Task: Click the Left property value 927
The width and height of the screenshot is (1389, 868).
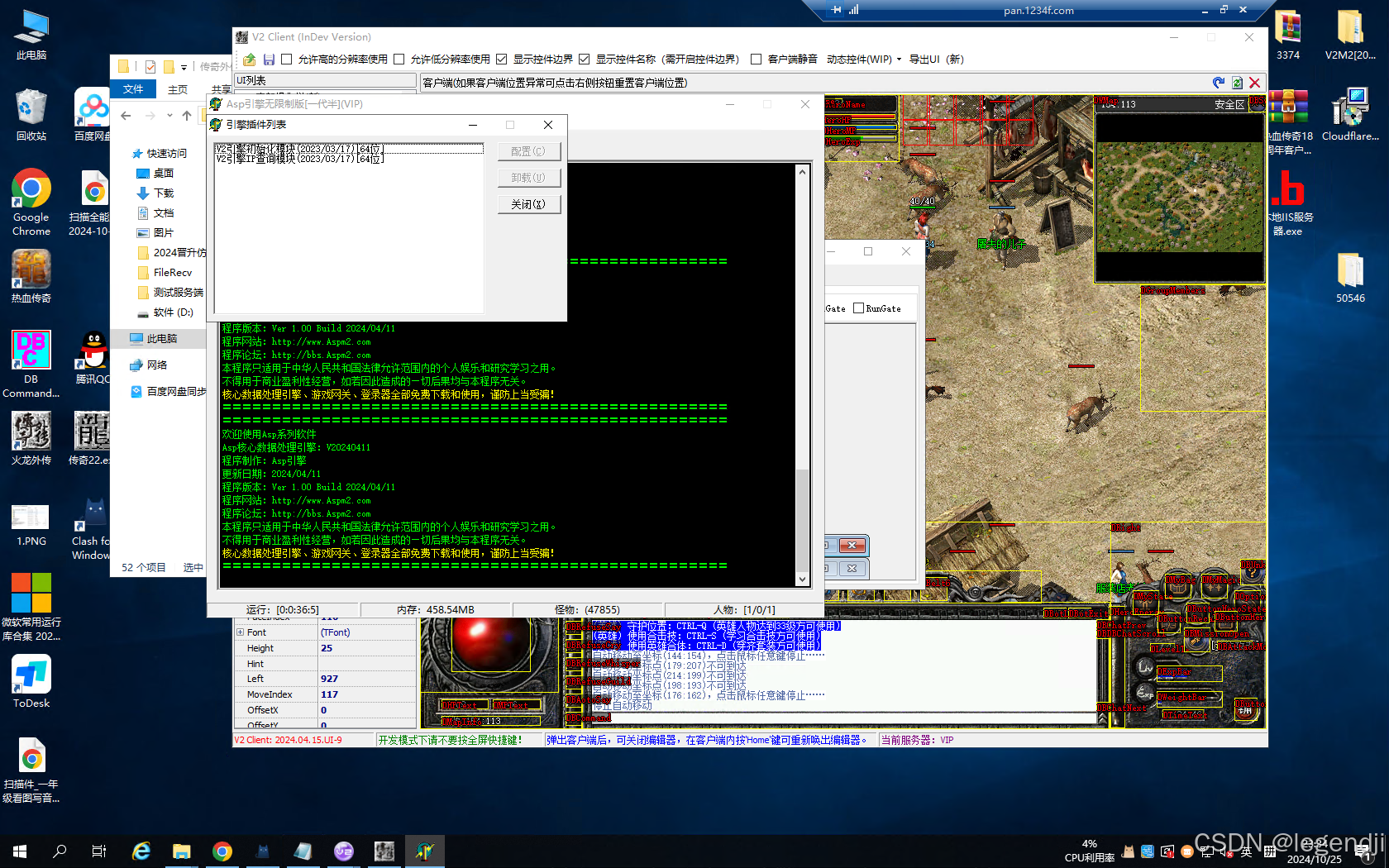Action: (x=367, y=679)
